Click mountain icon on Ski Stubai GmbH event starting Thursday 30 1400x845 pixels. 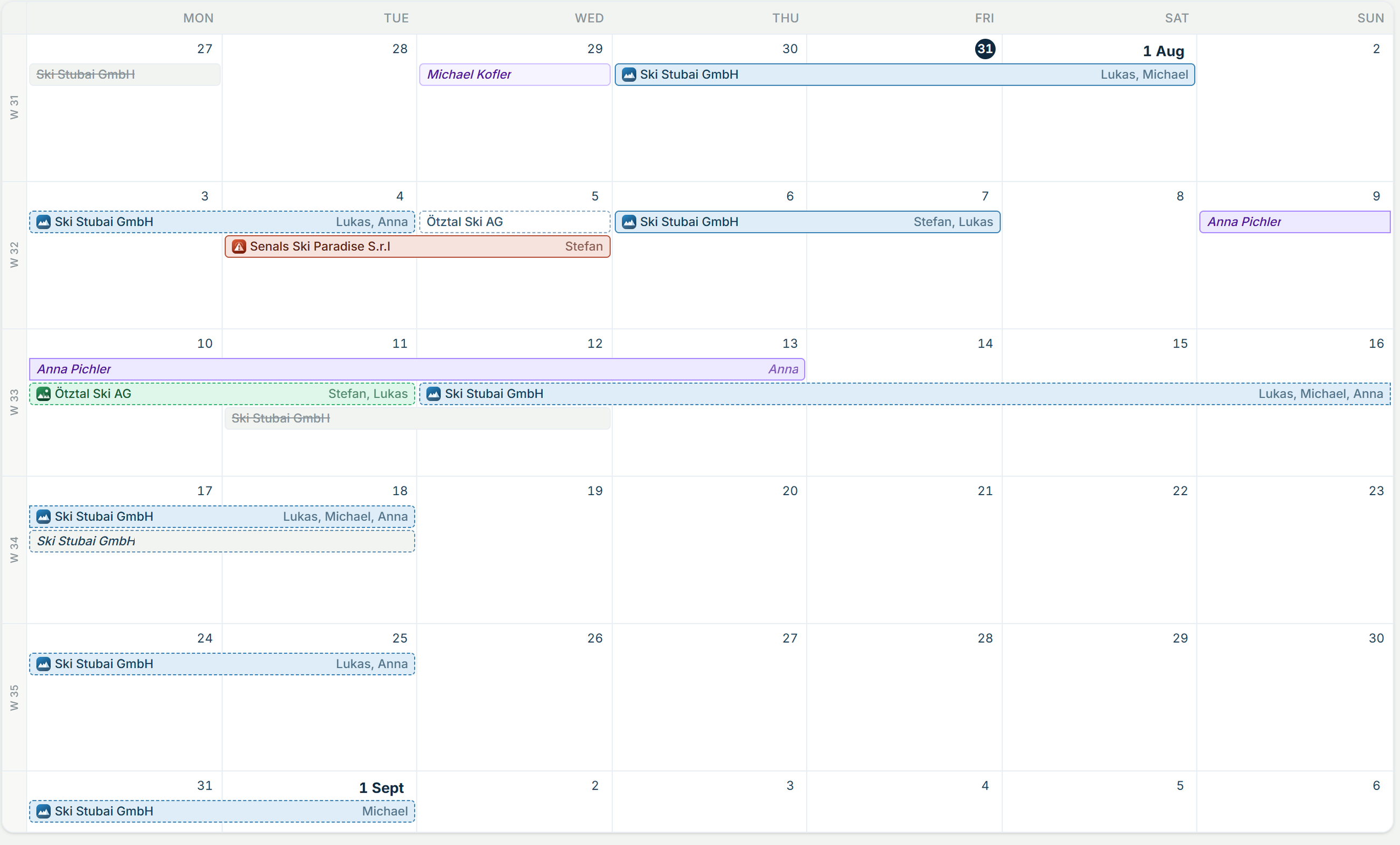pyautogui.click(x=629, y=74)
